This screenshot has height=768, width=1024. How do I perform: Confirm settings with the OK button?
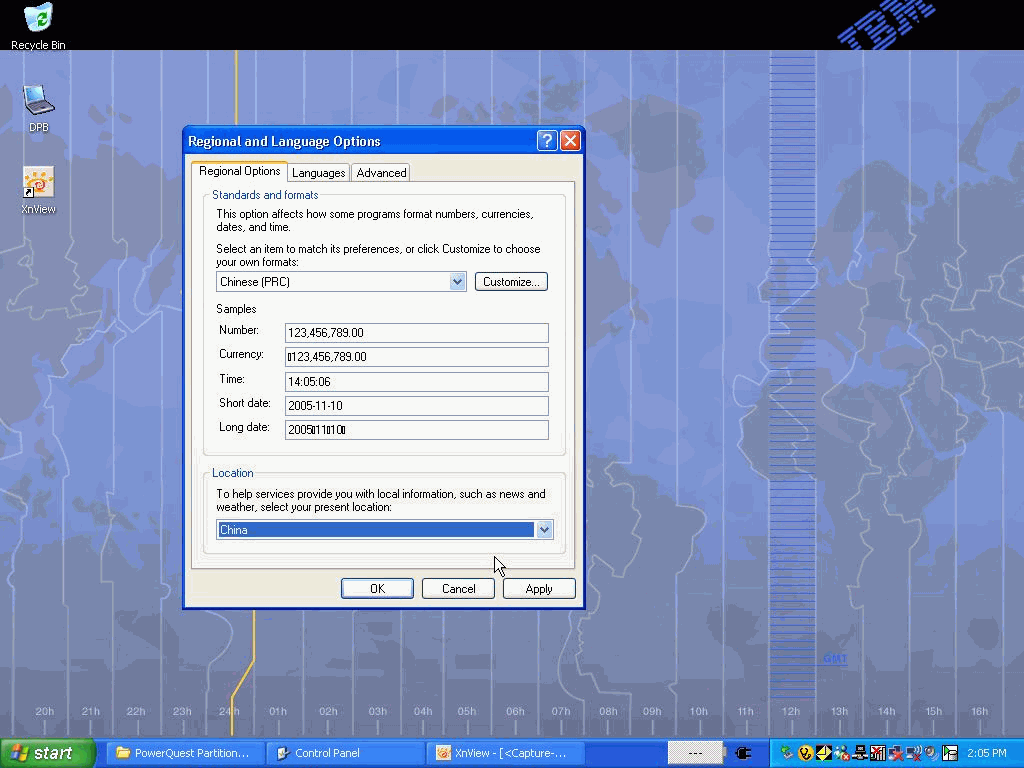click(377, 589)
